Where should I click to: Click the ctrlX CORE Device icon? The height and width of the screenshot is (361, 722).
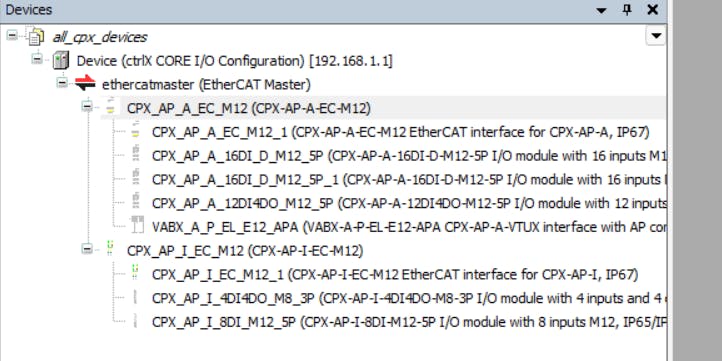point(61,61)
